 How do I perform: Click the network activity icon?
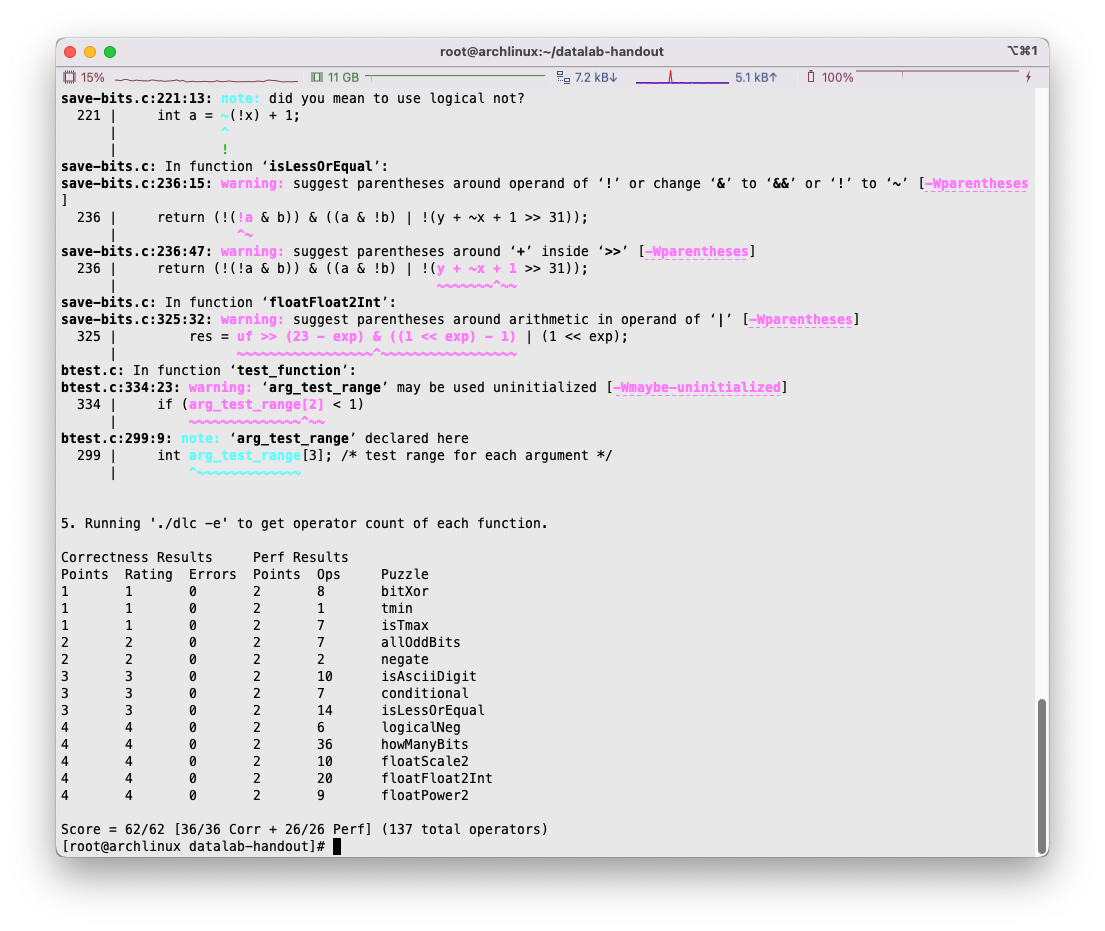(x=563, y=78)
